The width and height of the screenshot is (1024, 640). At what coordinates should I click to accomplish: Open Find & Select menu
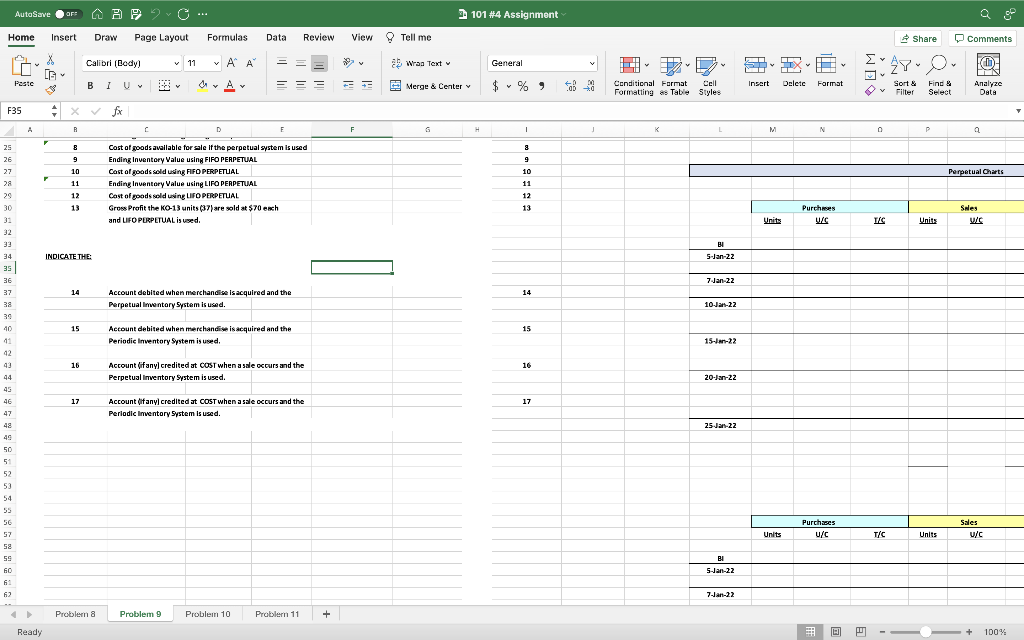pyautogui.click(x=940, y=76)
